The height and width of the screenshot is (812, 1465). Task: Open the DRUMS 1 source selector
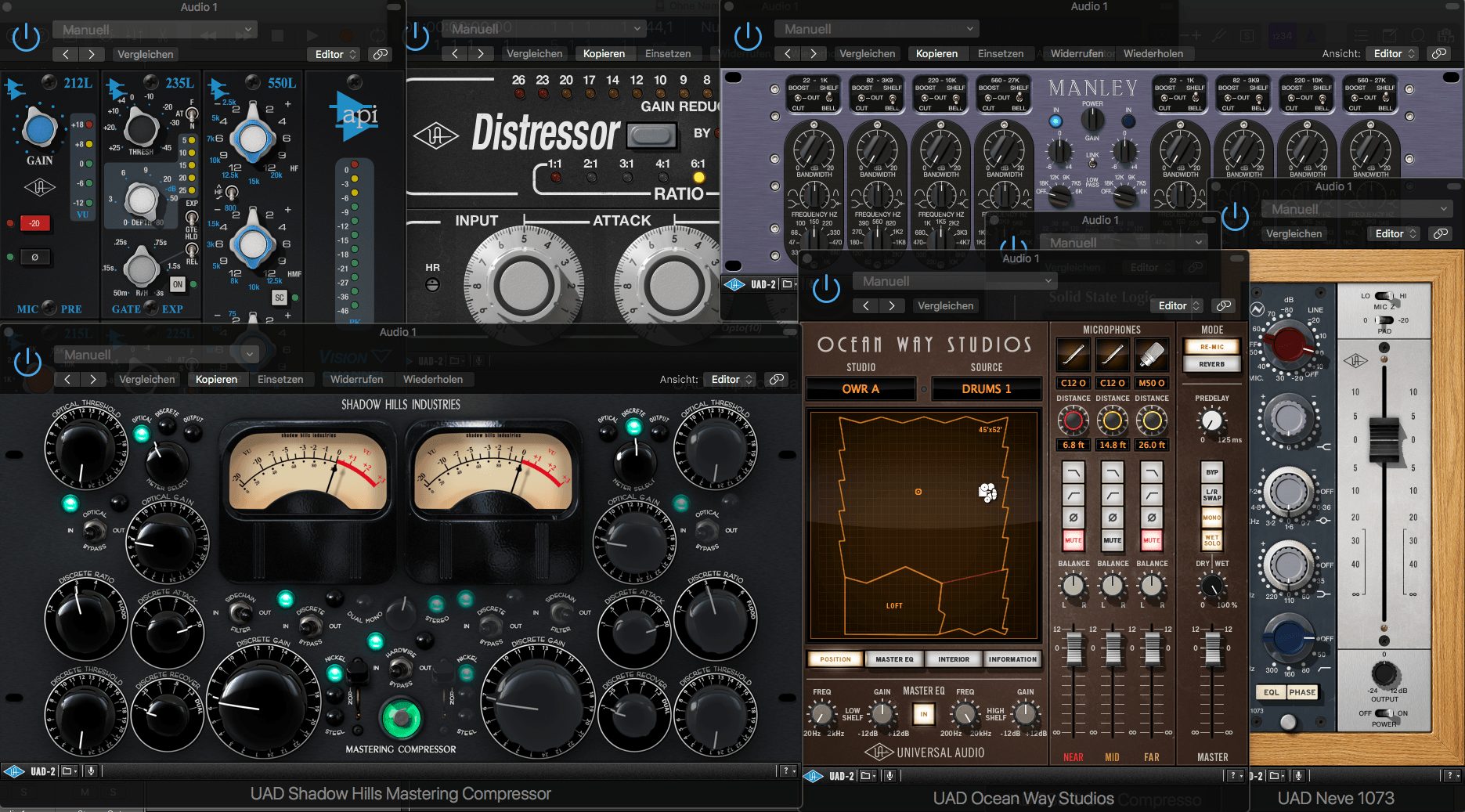point(986,389)
